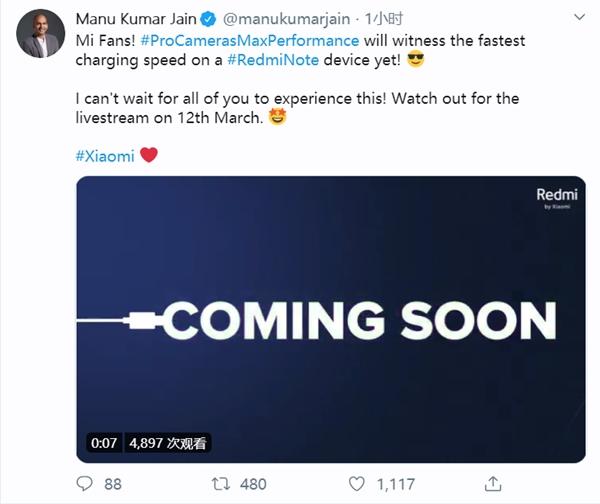Click the reply speech bubble icon
Viewport: 600px width, 504px height.
point(85,483)
